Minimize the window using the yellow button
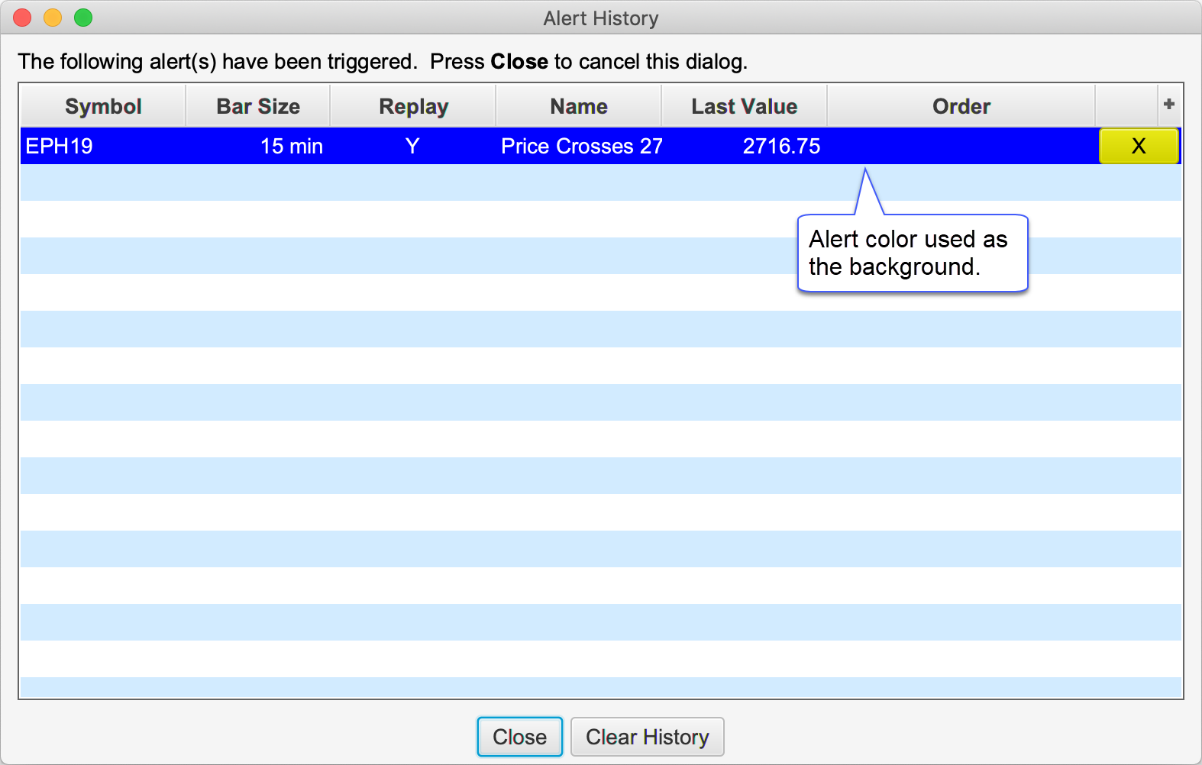The image size is (1202, 765). click(53, 18)
